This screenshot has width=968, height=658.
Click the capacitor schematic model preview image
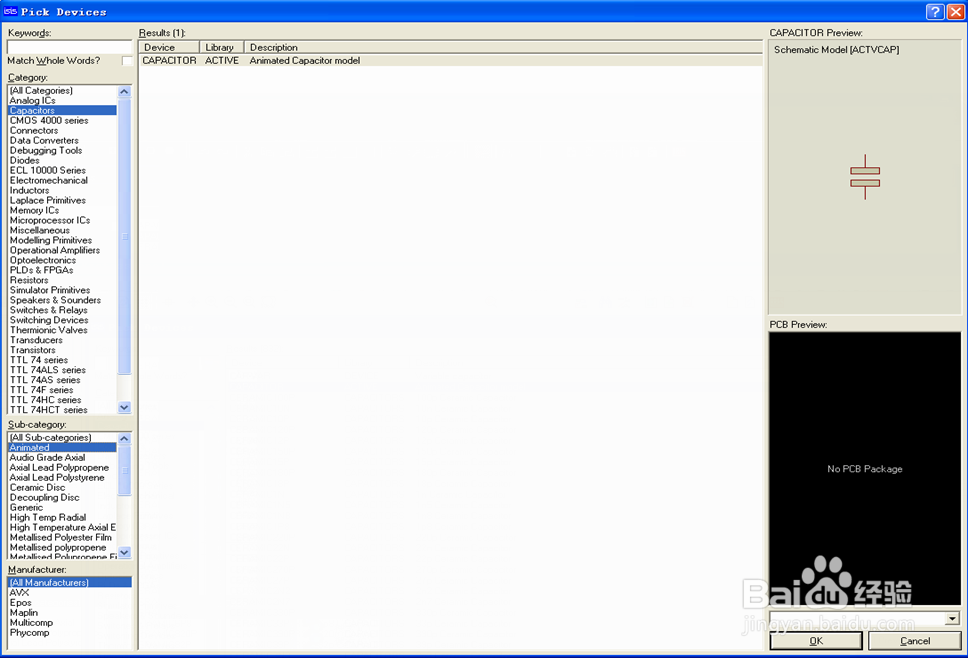point(864,178)
